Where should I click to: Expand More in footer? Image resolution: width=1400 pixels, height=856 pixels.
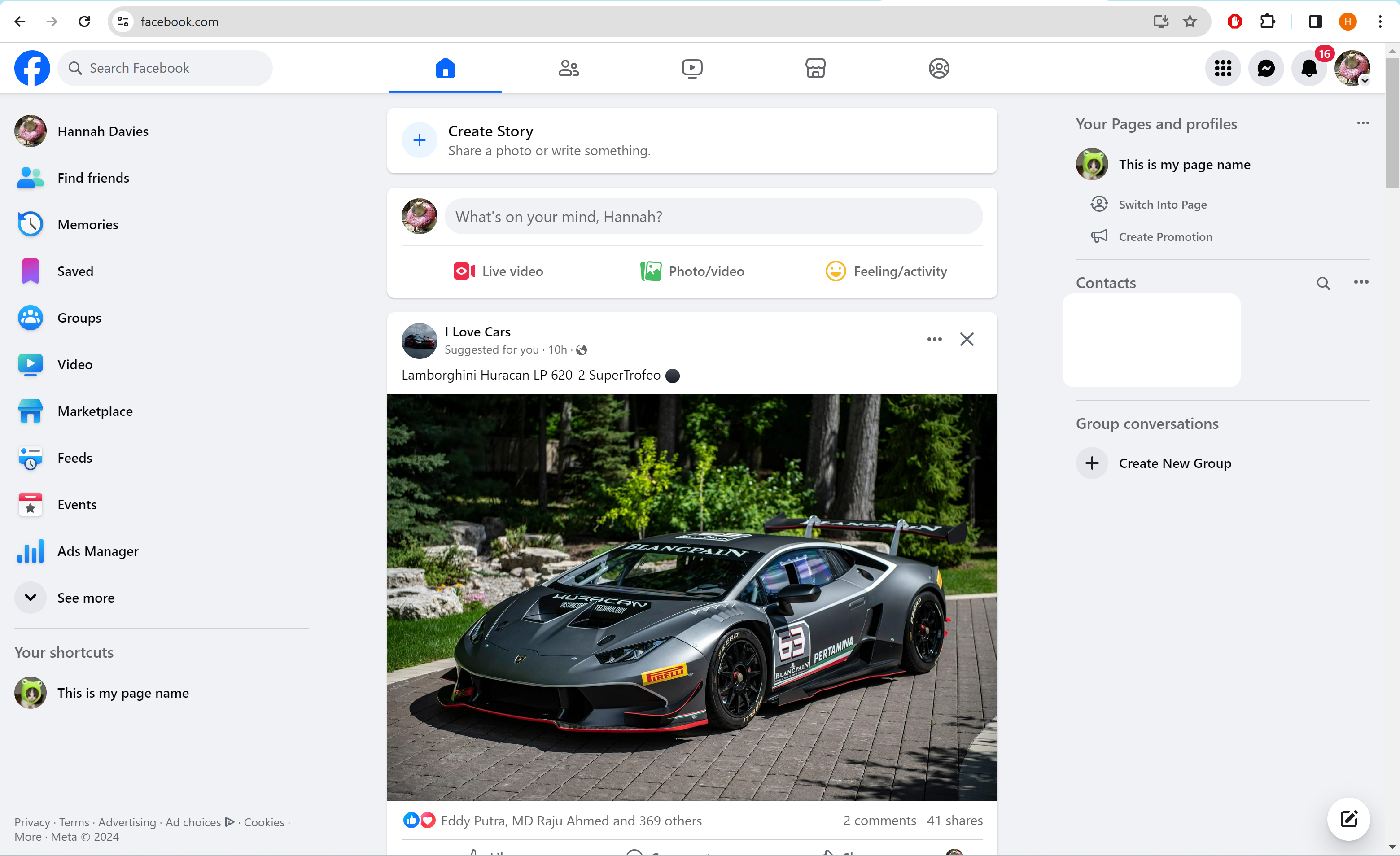[x=28, y=837]
